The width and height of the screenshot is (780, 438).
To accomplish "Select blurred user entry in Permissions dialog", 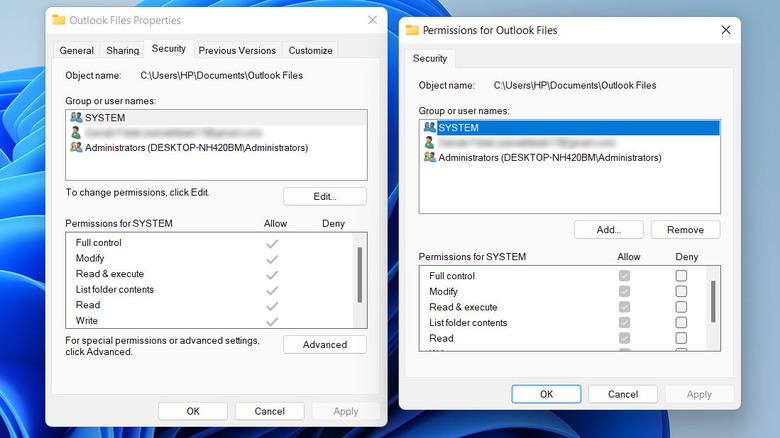I will point(570,143).
